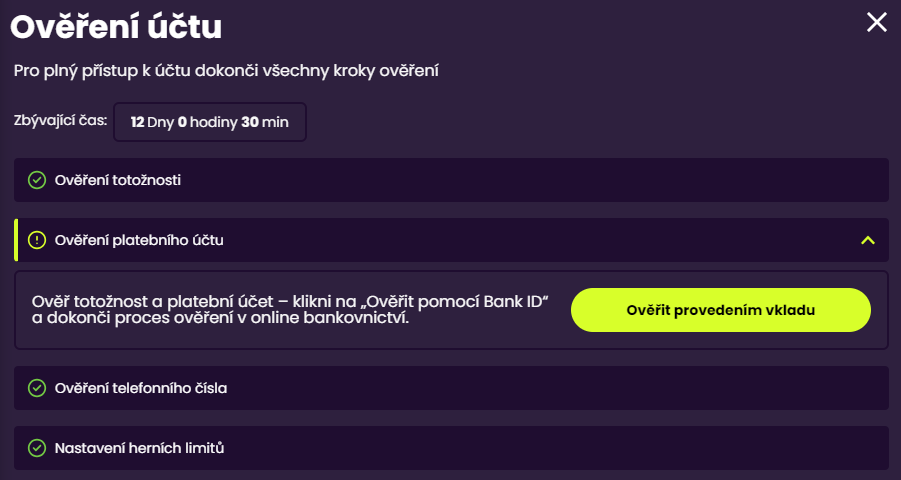Viewport: 901px width, 480px height.
Task: Expand the Ověření telefonního čísla row
Action: pyautogui.click(x=450, y=387)
